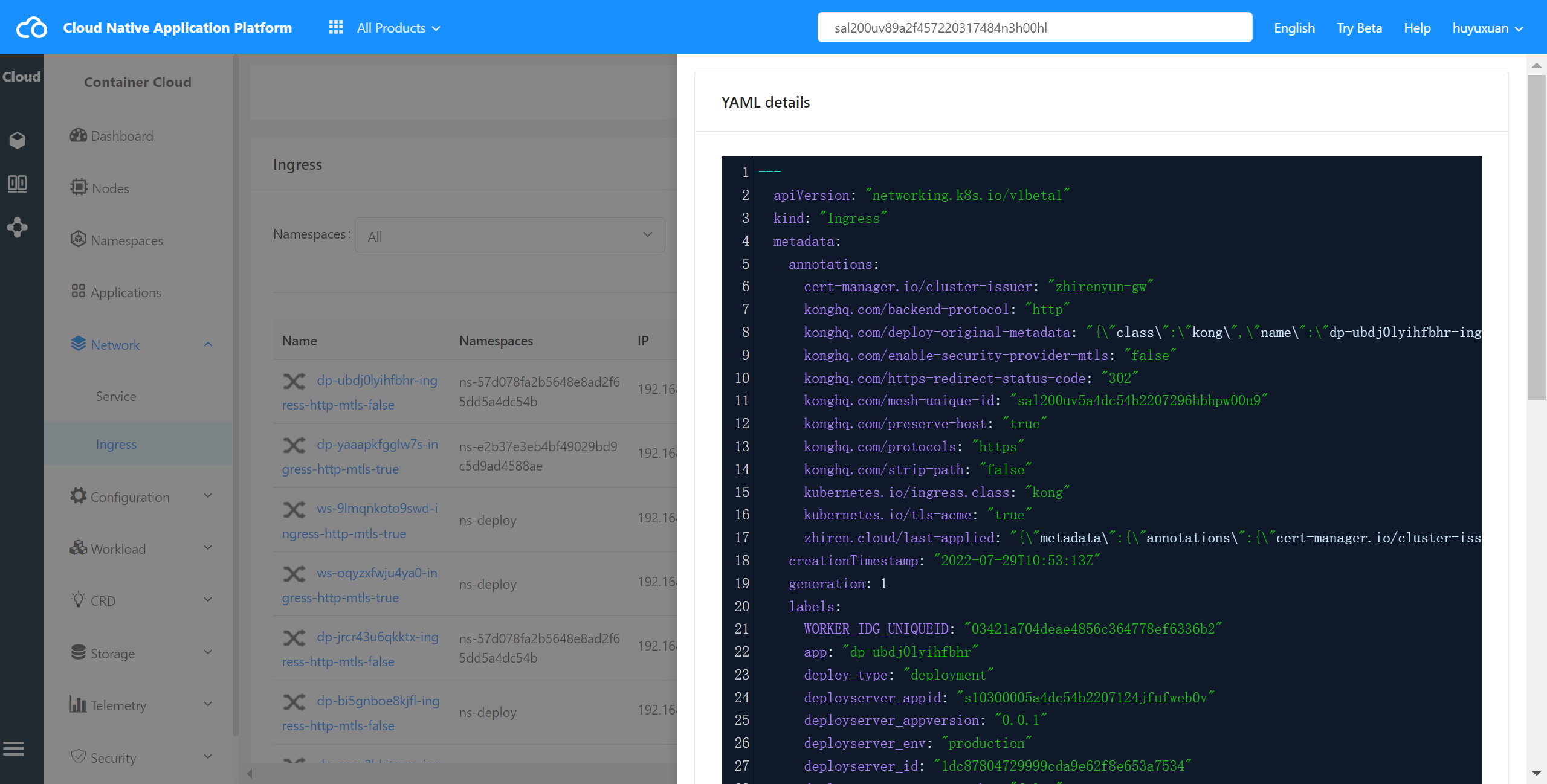Toggle the hamburger menu icon at bottom-left
Image resolution: width=1547 pixels, height=784 pixels.
[x=13, y=749]
